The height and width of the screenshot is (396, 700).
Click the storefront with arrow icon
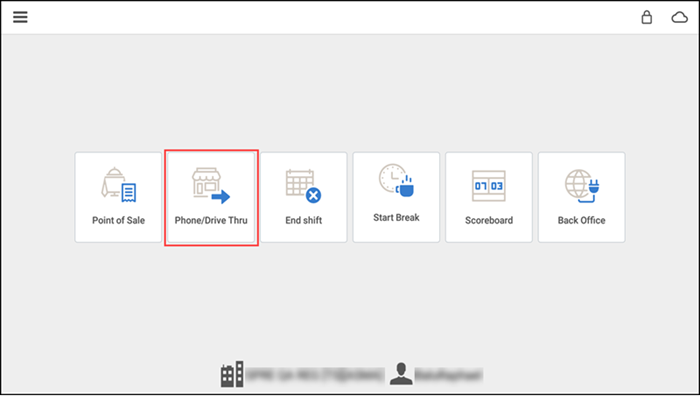pyautogui.click(x=211, y=186)
